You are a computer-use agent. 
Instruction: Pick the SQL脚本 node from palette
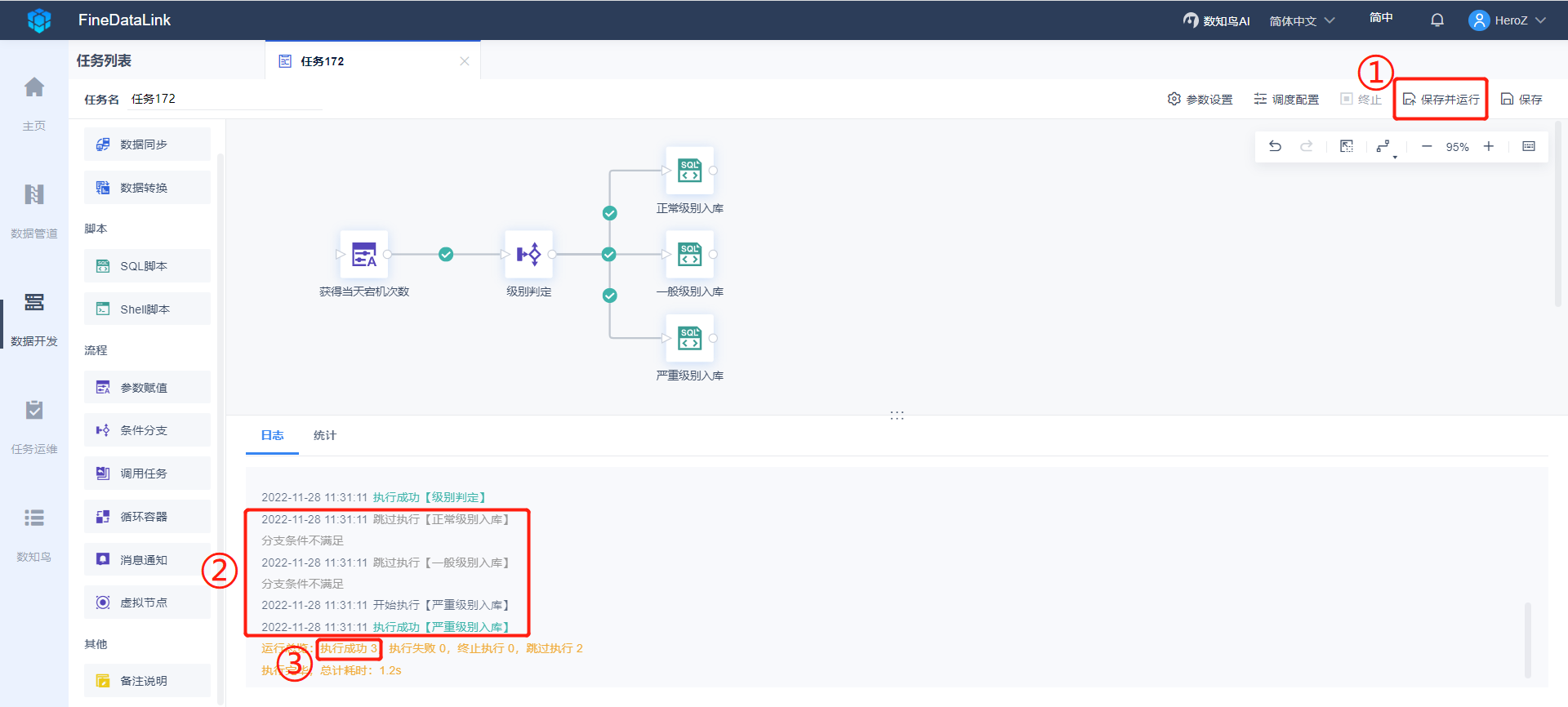click(x=147, y=266)
